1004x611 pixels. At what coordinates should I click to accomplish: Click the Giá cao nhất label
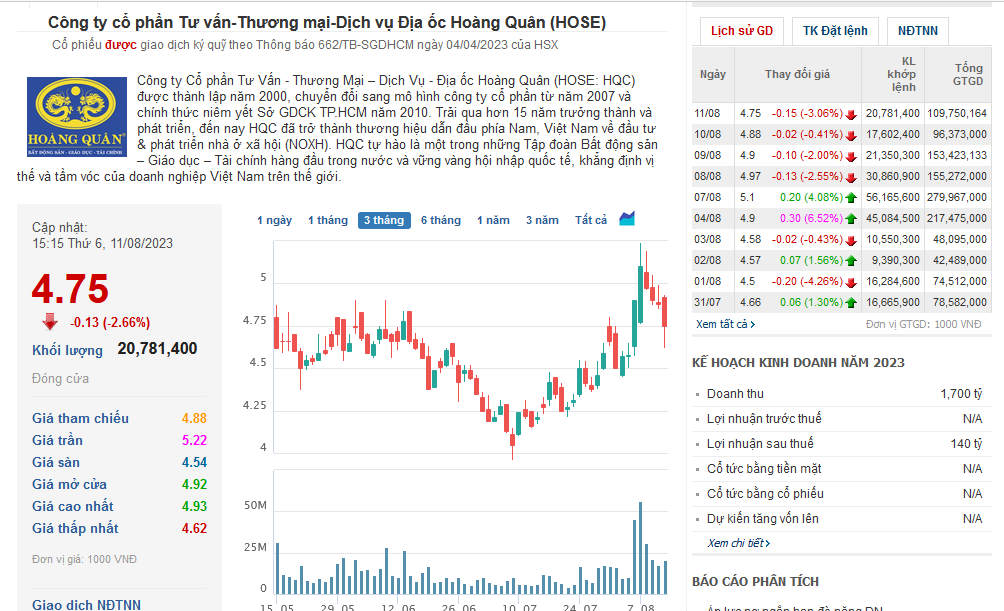(73, 506)
